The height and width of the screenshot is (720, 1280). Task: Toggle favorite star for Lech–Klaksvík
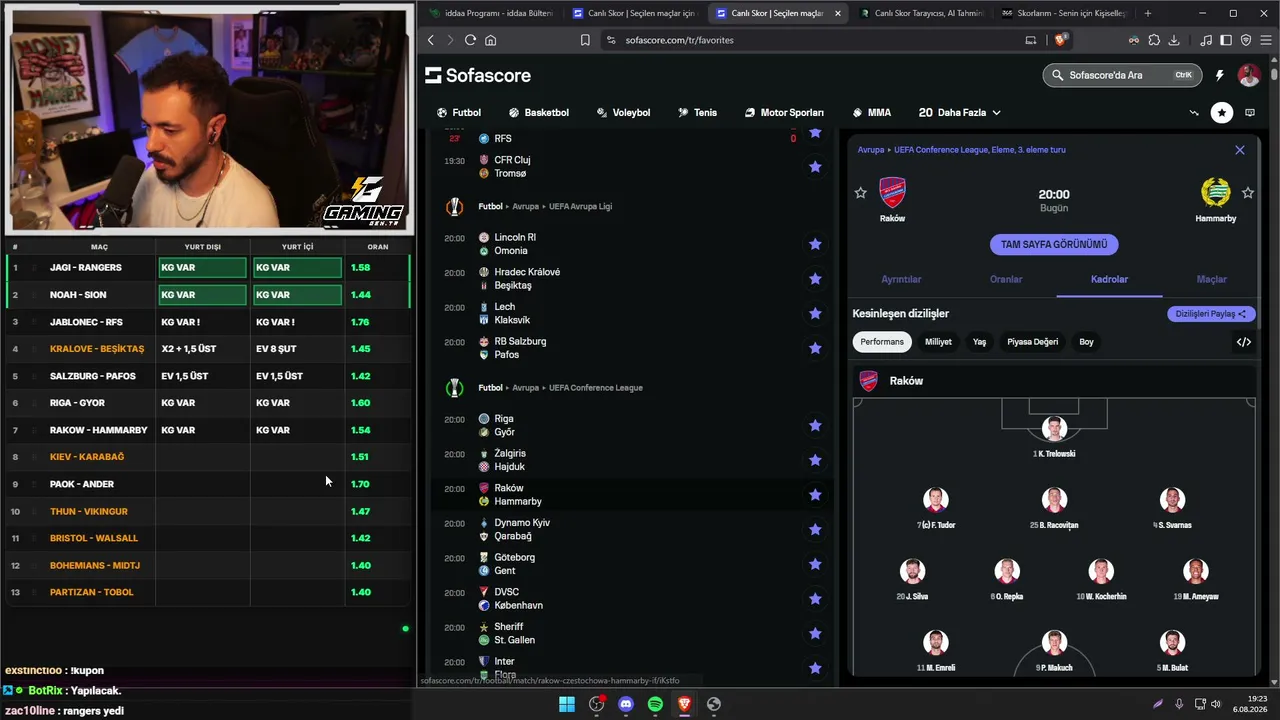(815, 314)
